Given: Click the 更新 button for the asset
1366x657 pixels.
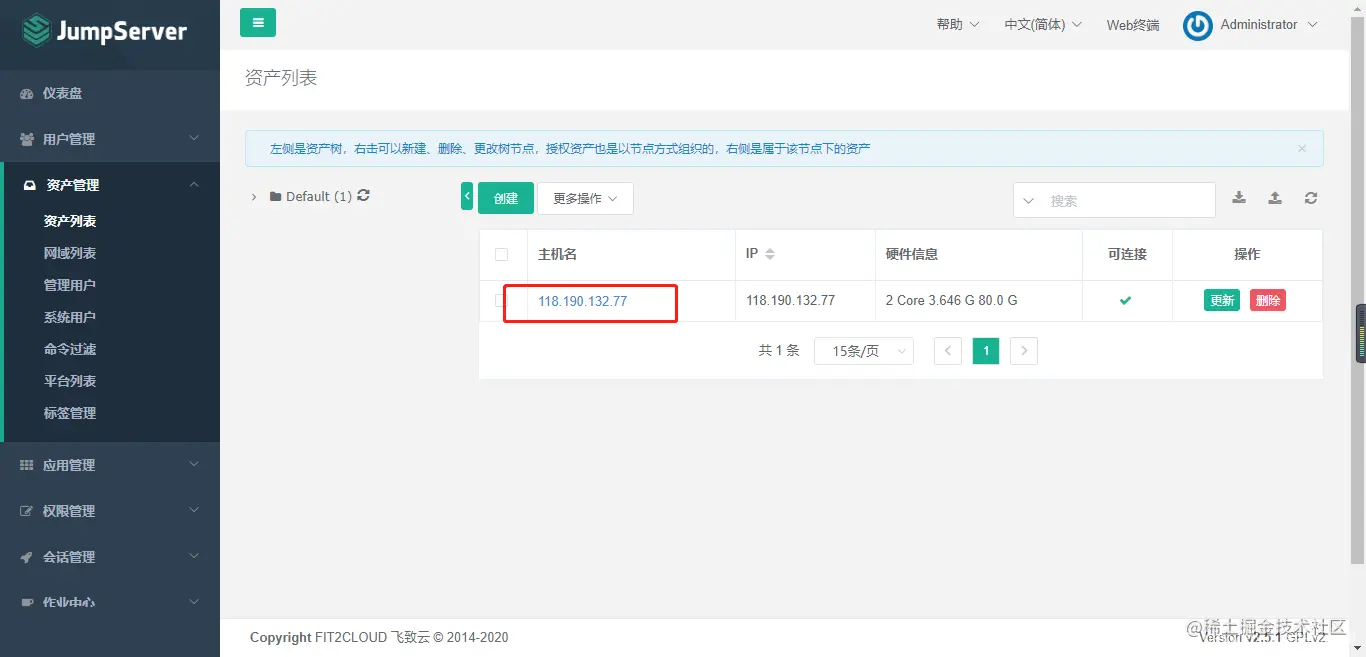Looking at the screenshot, I should (1222, 300).
